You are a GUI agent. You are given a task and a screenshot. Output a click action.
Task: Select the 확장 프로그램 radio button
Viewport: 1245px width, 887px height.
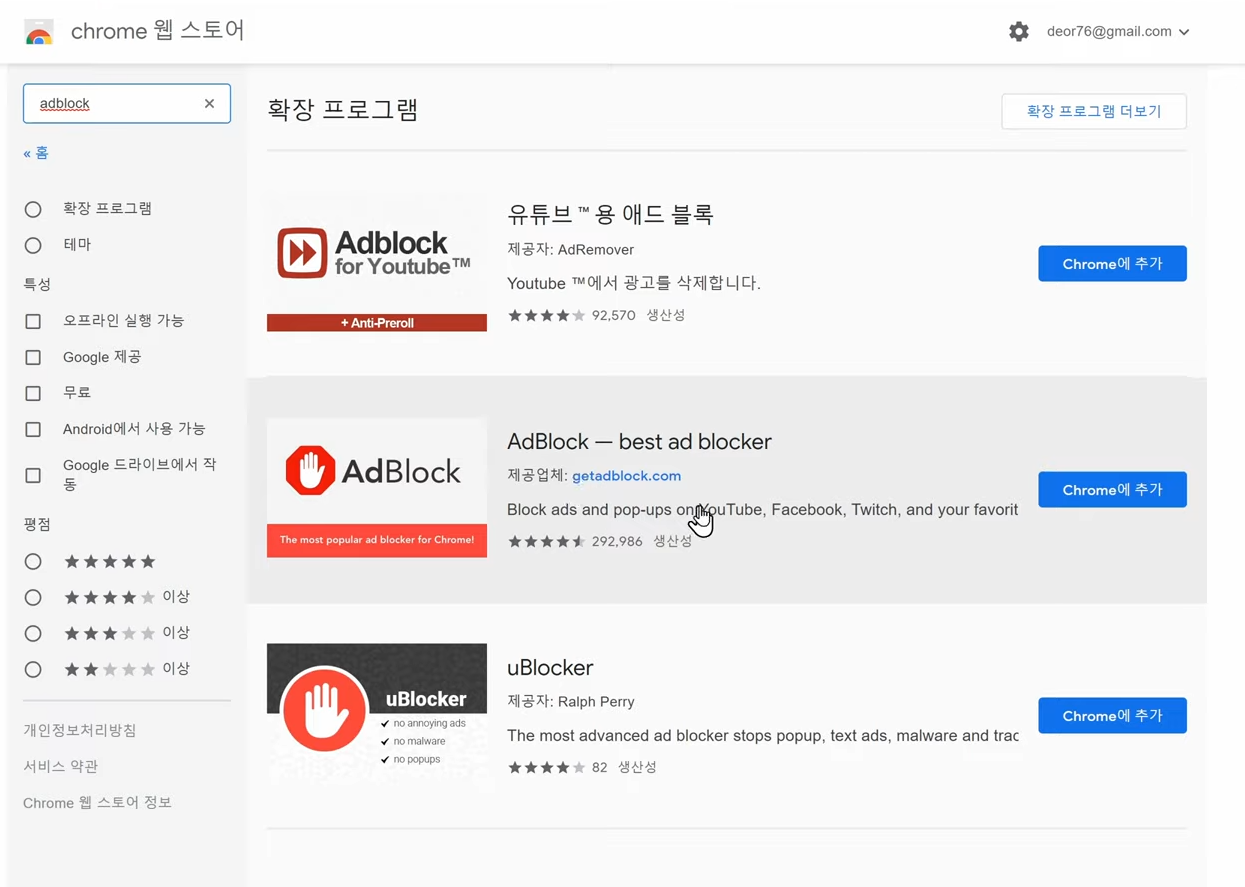pos(33,209)
